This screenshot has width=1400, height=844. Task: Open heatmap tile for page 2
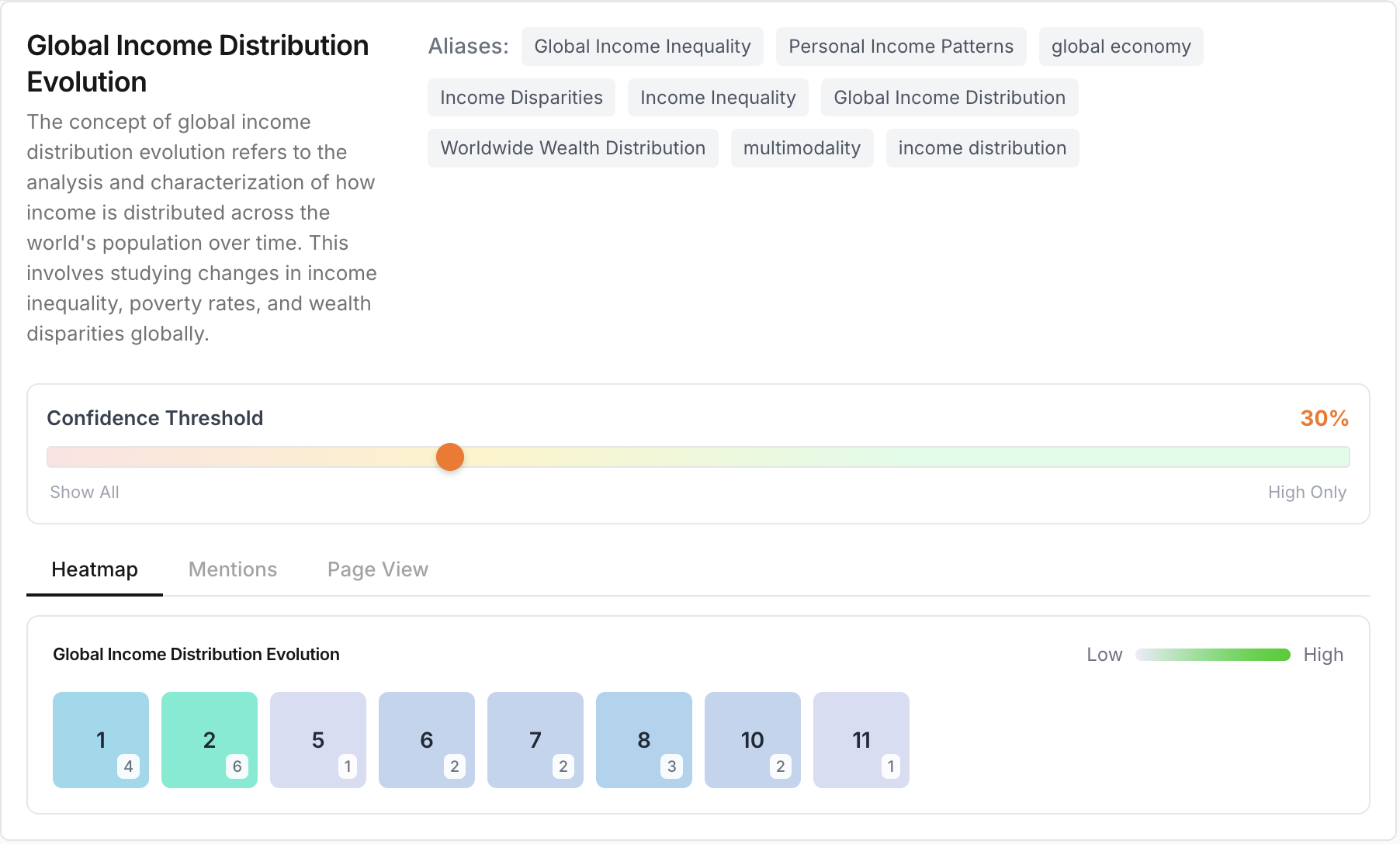tap(210, 739)
